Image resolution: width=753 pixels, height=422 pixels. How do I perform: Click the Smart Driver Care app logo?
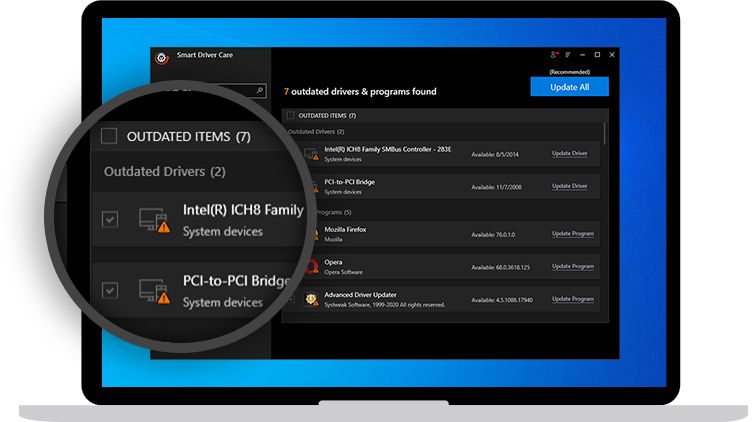pos(162,58)
